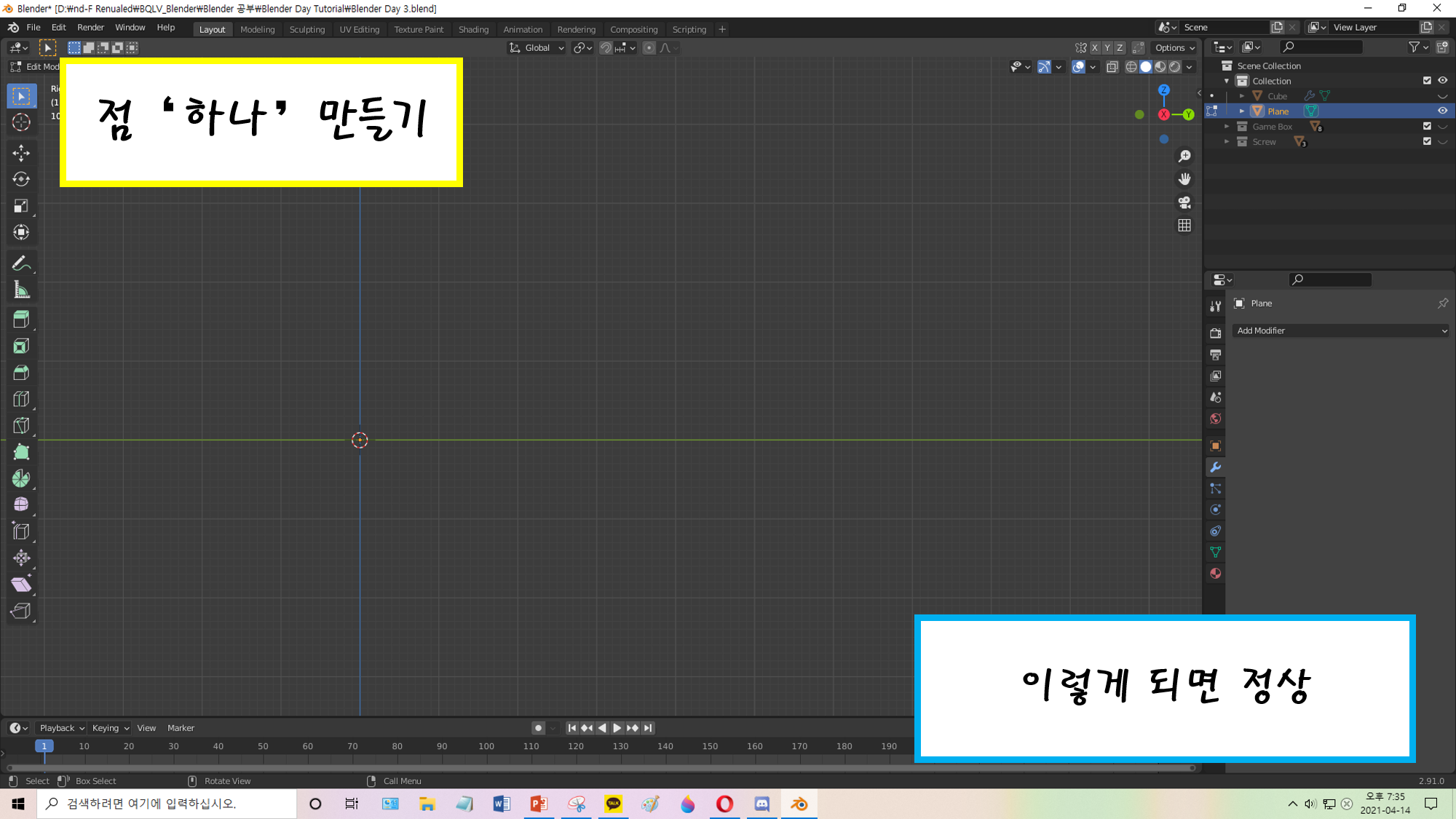Open the Playback dropdown in timeline
Screen dimensions: 1456x819
(62, 728)
